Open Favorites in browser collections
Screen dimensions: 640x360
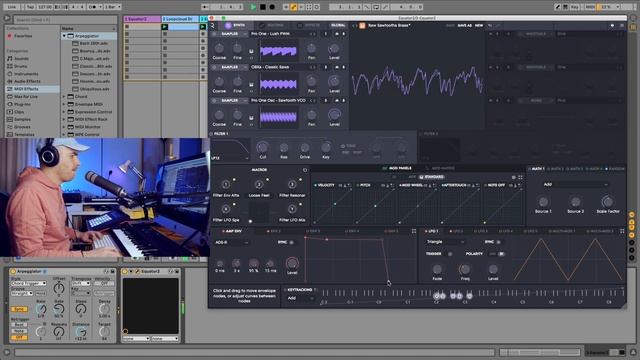(x=23, y=36)
